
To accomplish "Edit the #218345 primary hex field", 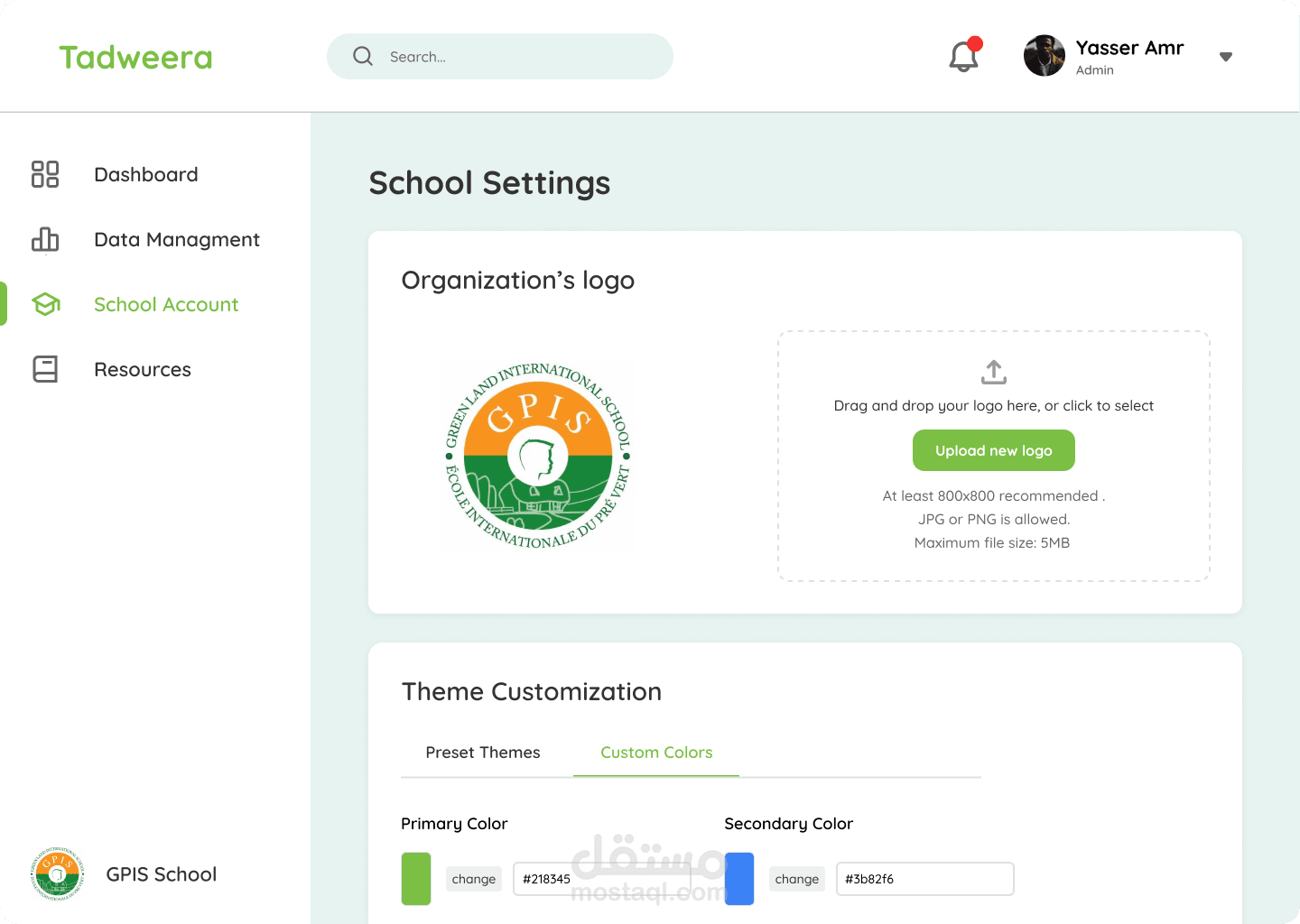I will tap(602, 879).
